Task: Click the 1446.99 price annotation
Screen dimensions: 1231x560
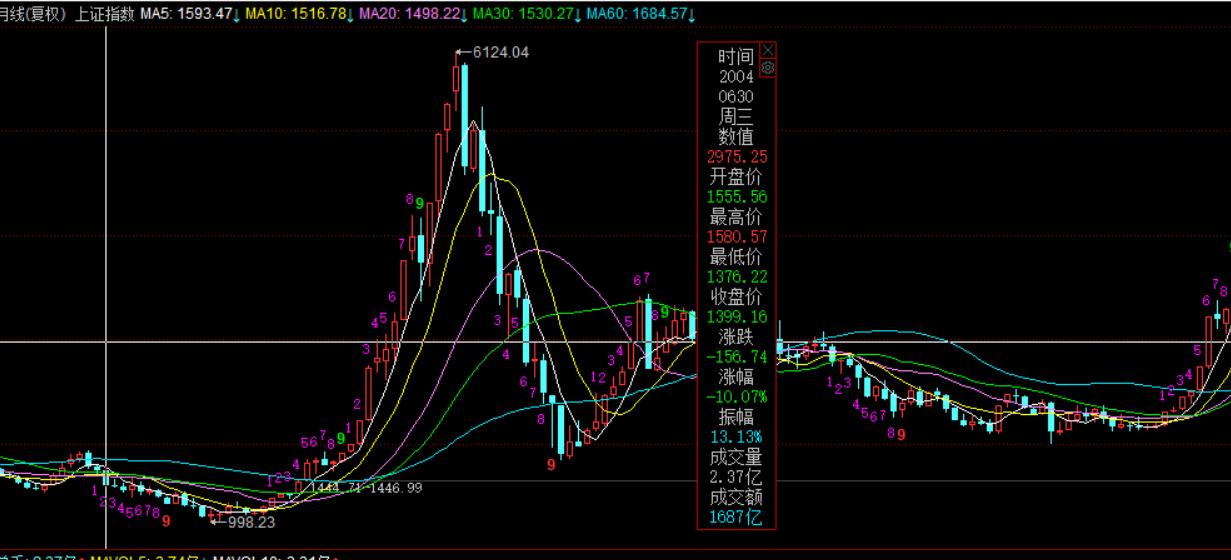Action: pyautogui.click(x=395, y=487)
